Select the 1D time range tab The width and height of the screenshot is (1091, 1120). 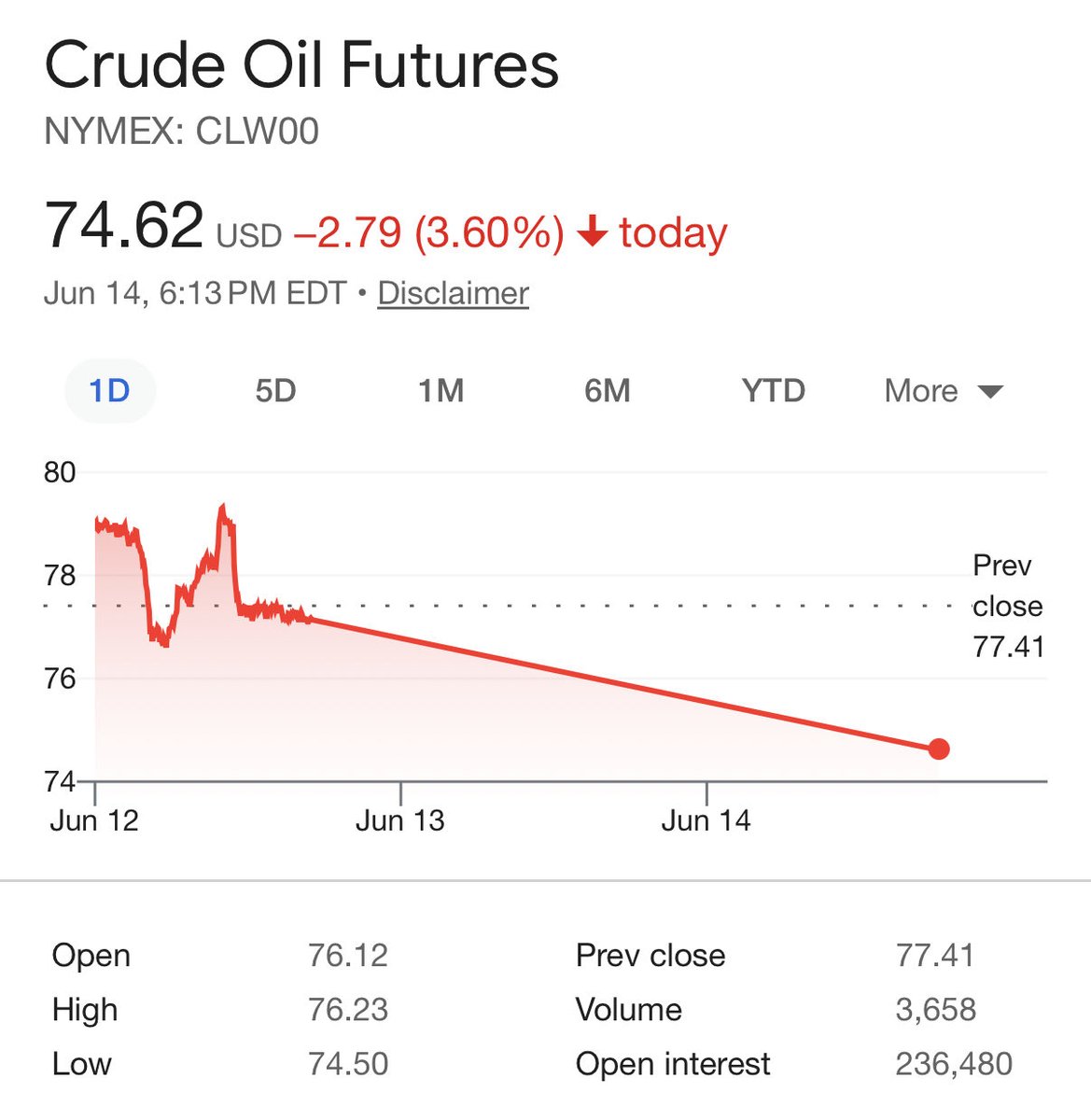[109, 390]
